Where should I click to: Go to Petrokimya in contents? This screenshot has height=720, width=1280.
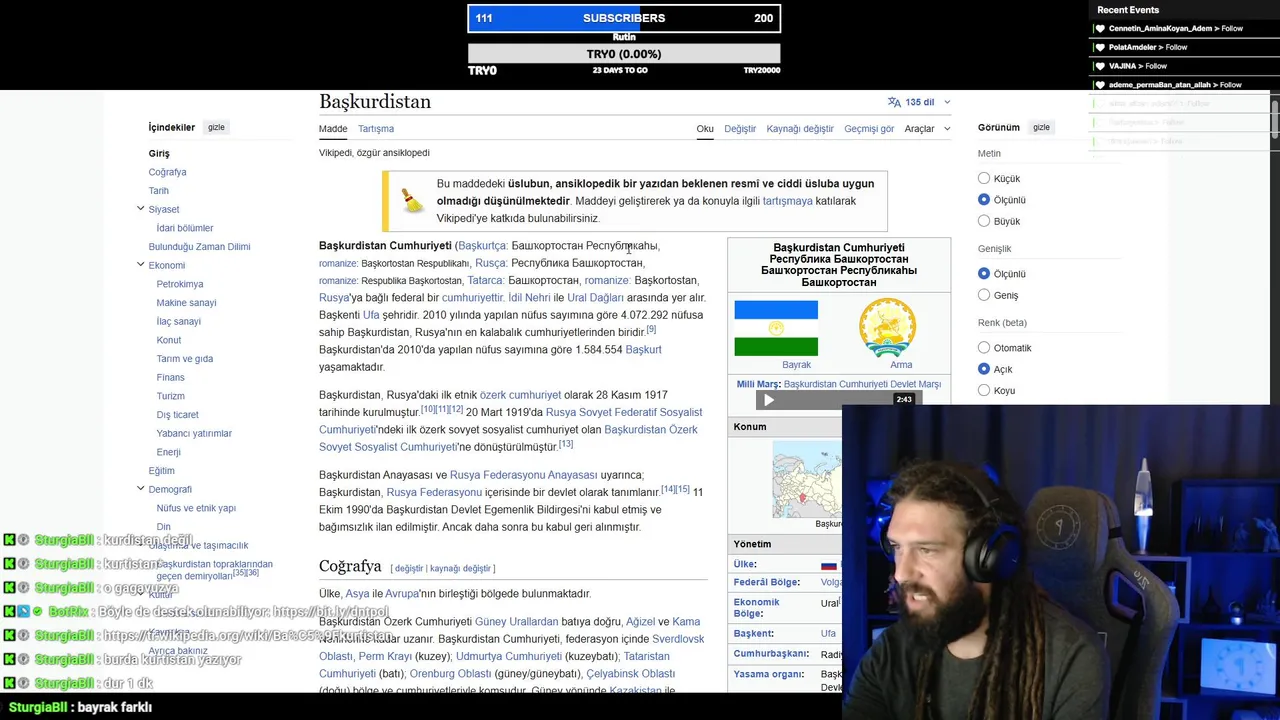pos(180,284)
